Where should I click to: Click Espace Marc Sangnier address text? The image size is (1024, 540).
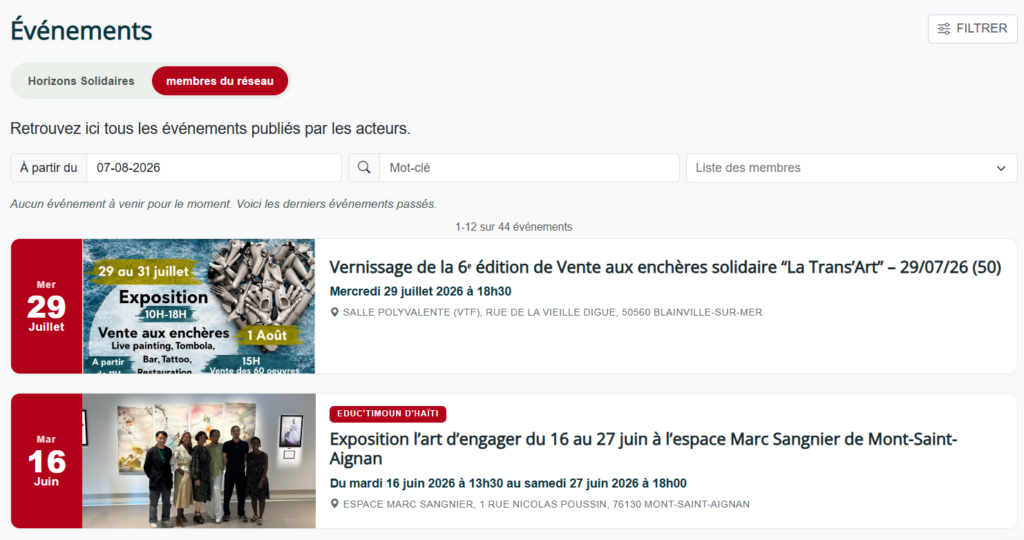(x=546, y=504)
